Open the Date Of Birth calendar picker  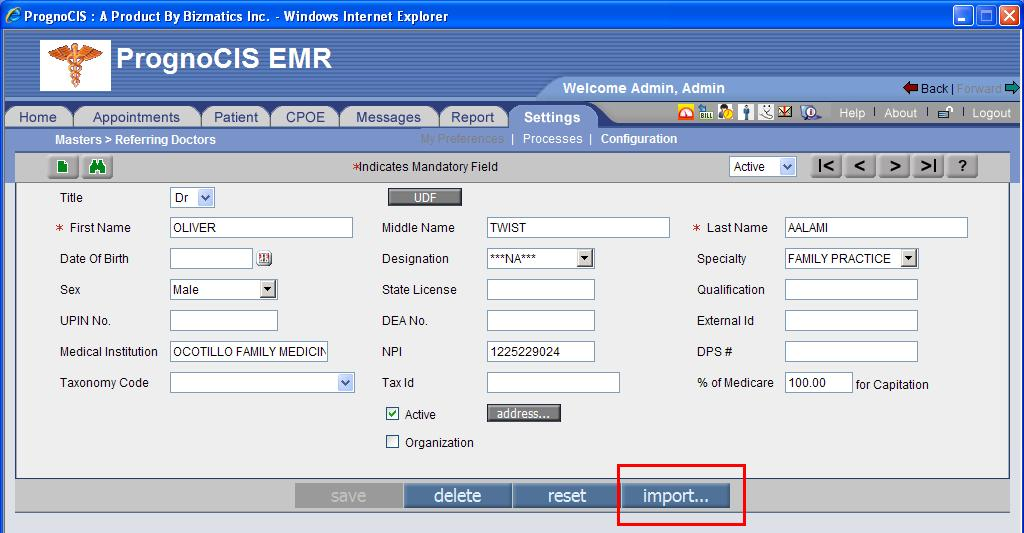[264, 259]
